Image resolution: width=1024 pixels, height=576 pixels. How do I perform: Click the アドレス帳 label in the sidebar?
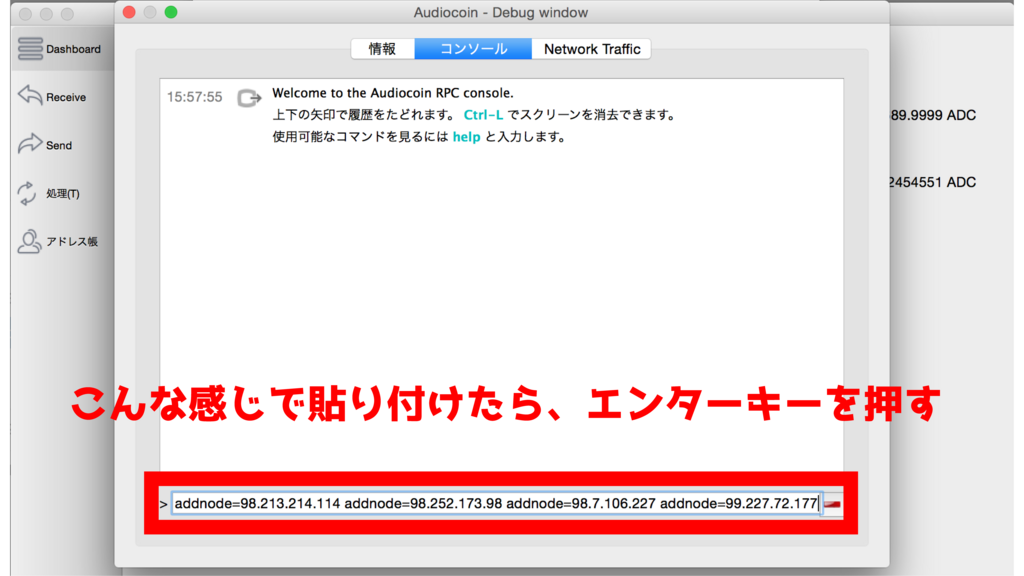pyautogui.click(x=72, y=242)
